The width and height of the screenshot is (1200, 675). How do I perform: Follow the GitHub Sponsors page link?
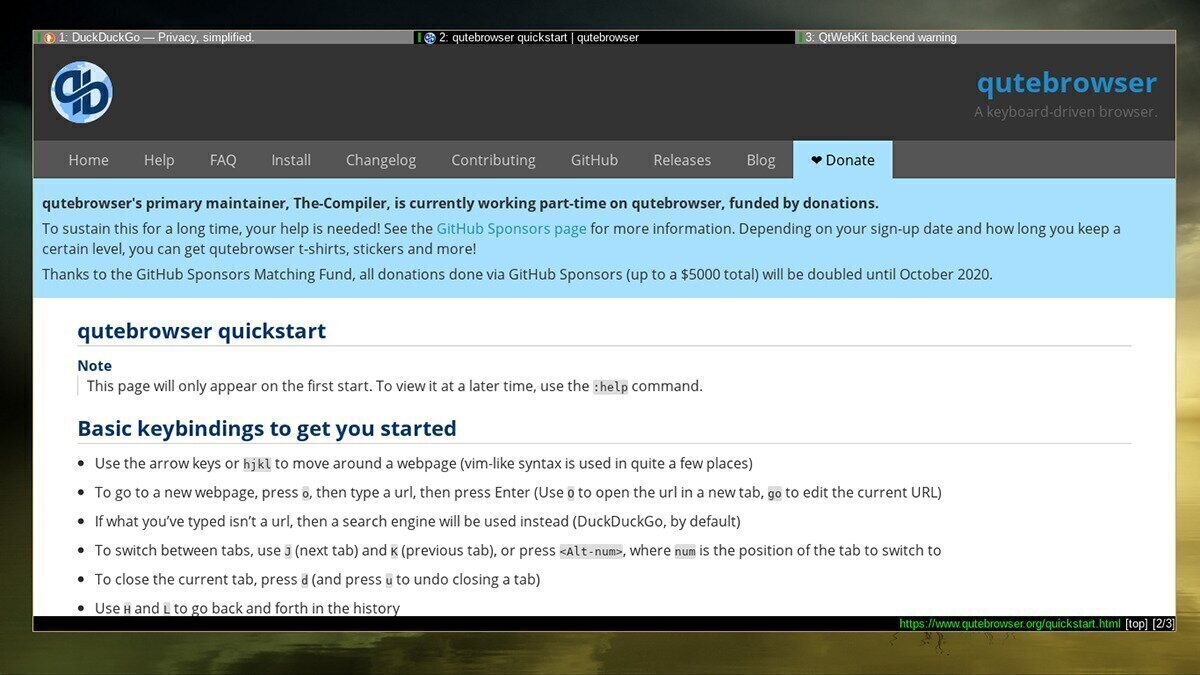point(511,228)
